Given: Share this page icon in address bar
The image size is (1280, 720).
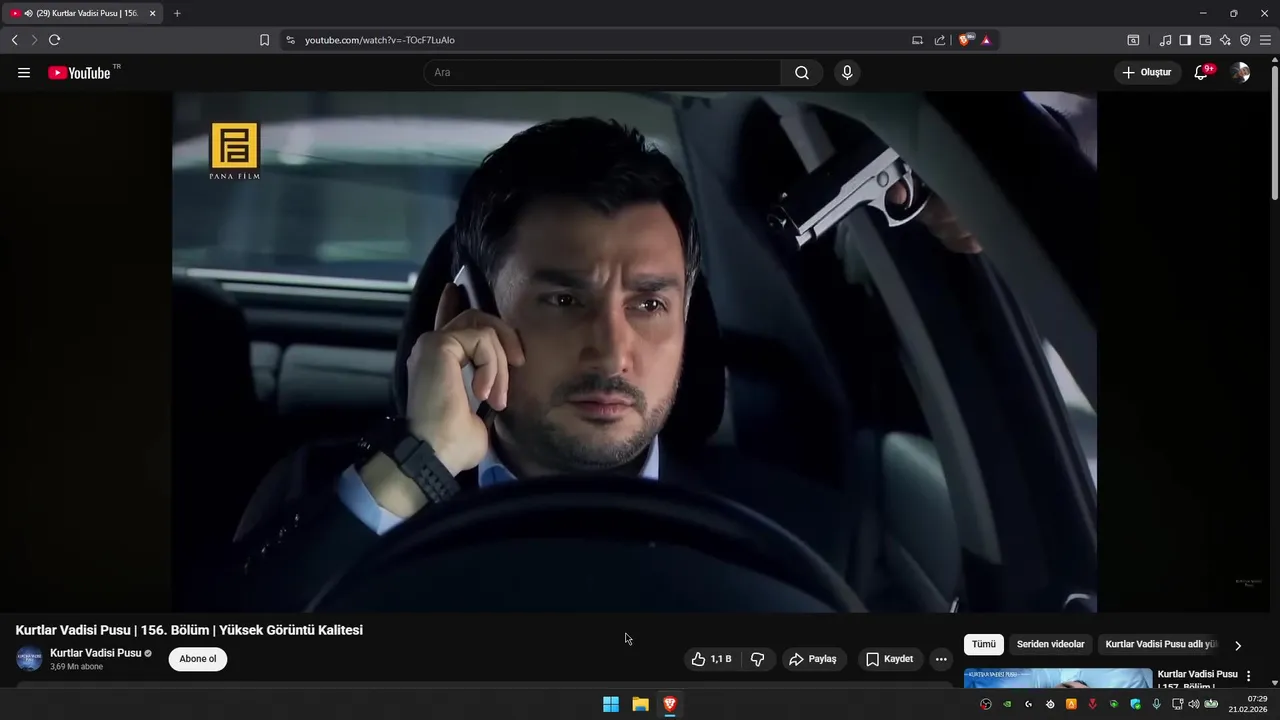Looking at the screenshot, I should pos(940,40).
